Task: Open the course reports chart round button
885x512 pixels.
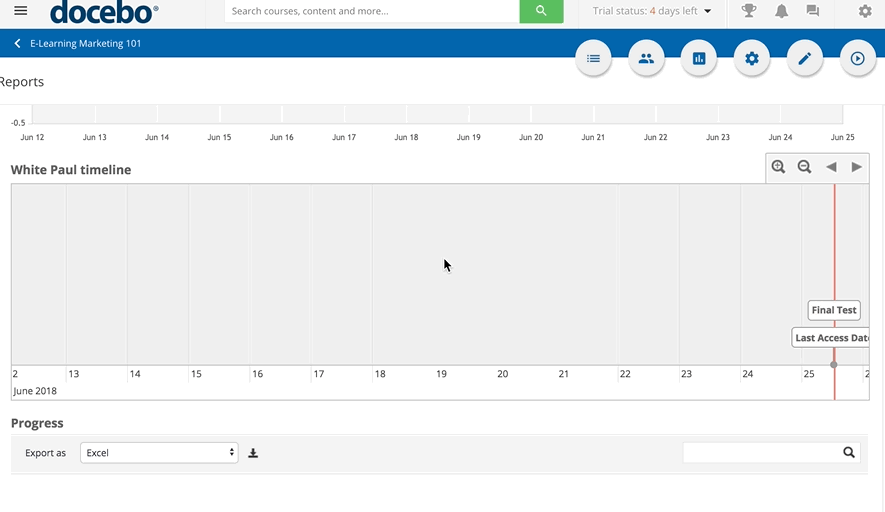Action: [x=699, y=58]
